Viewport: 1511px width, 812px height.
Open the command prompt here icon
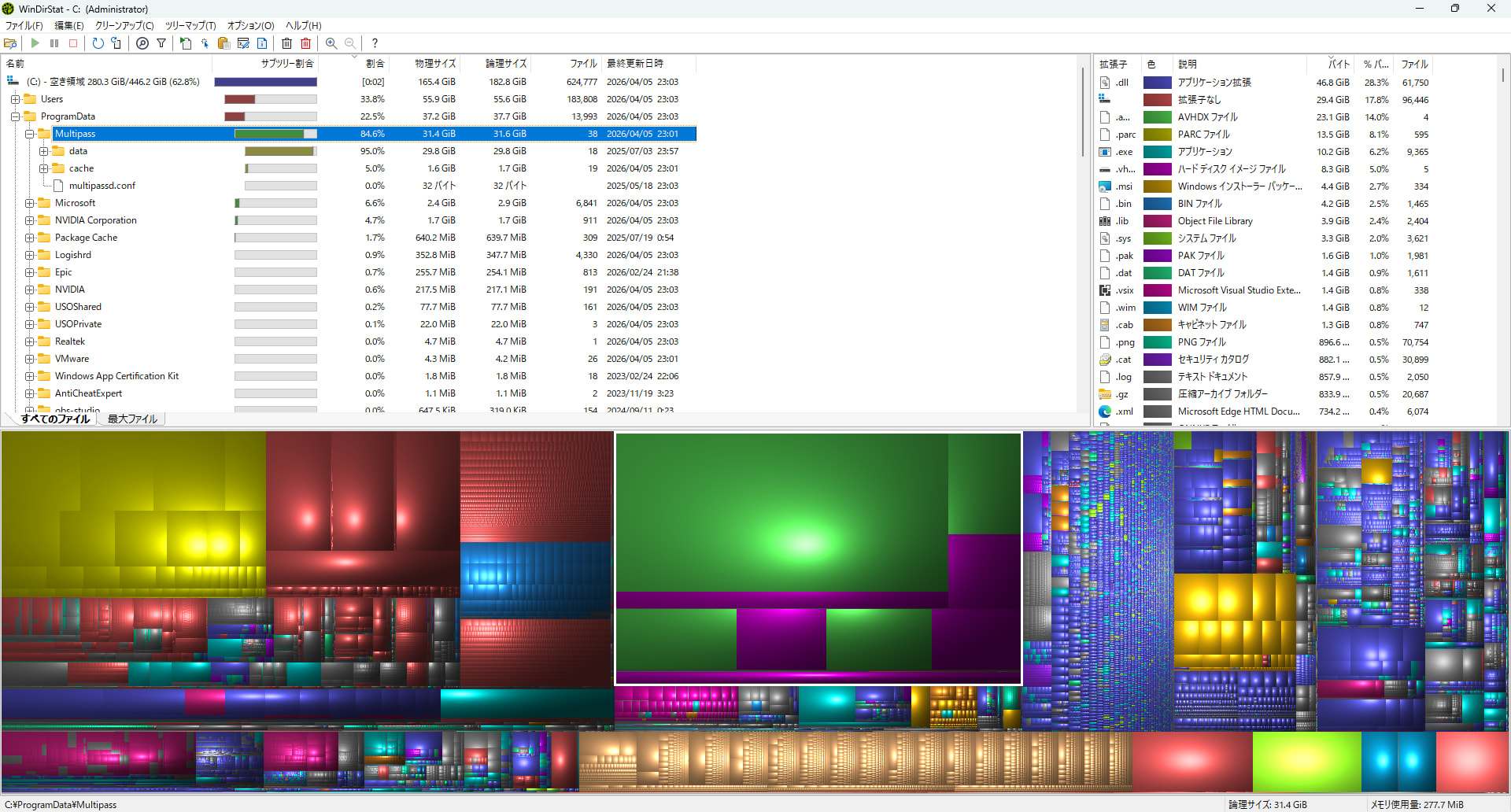pyautogui.click(x=243, y=43)
